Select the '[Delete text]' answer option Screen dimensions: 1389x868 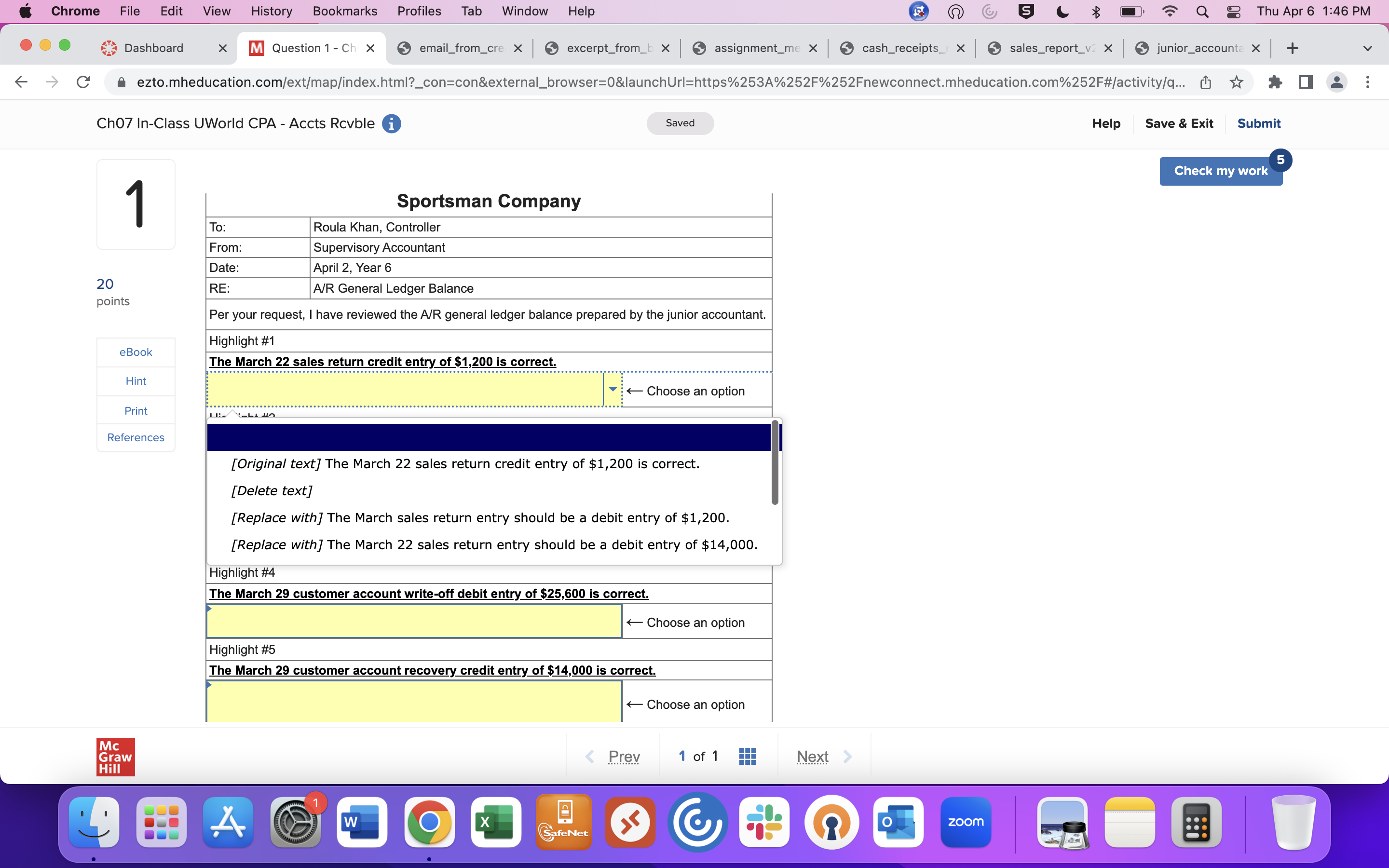(272, 490)
